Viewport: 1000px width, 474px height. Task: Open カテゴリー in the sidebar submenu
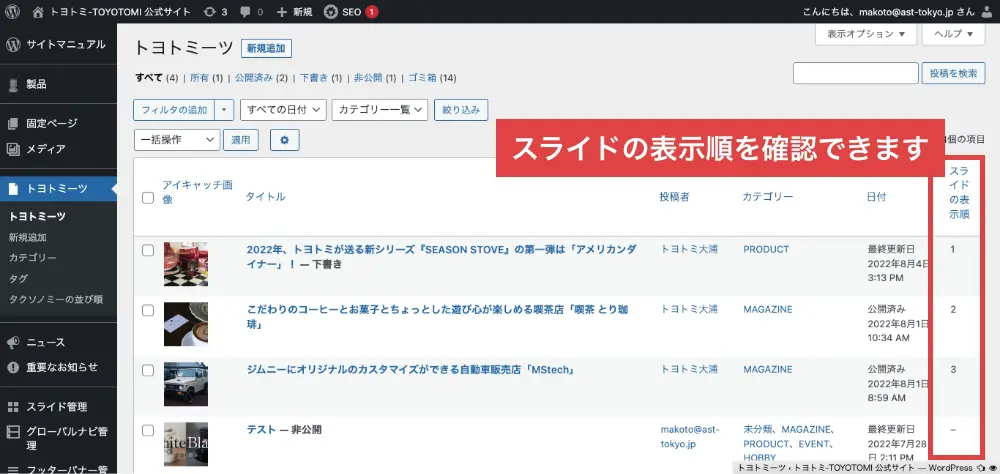(33, 258)
